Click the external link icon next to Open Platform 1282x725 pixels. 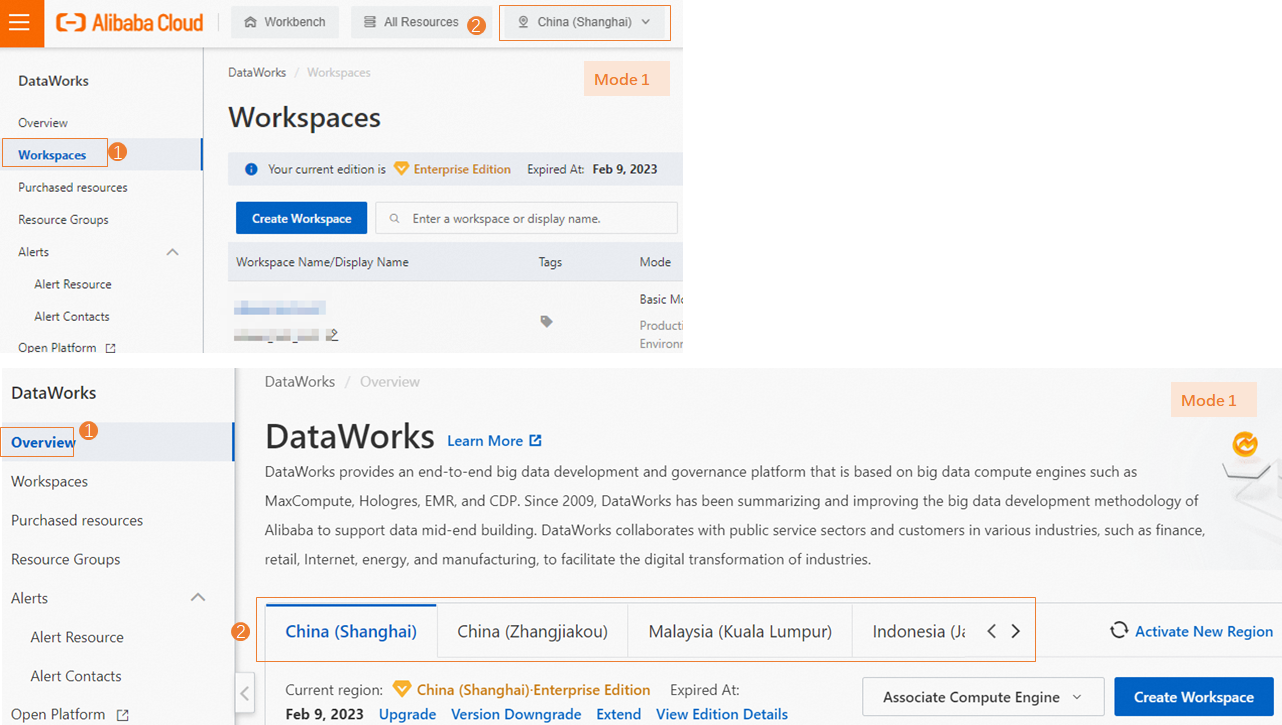123,714
